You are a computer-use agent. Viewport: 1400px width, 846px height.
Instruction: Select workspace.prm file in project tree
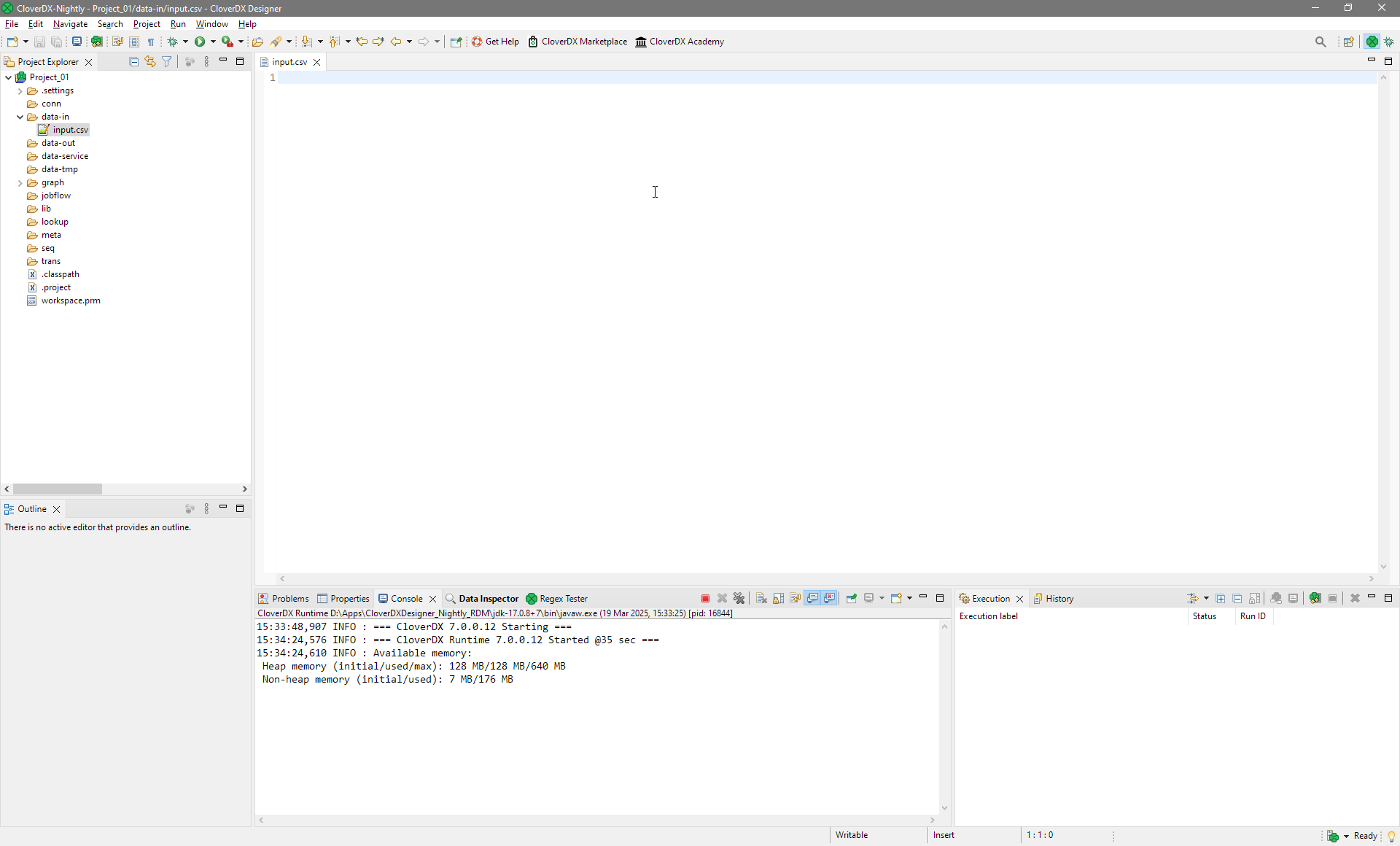click(70, 300)
